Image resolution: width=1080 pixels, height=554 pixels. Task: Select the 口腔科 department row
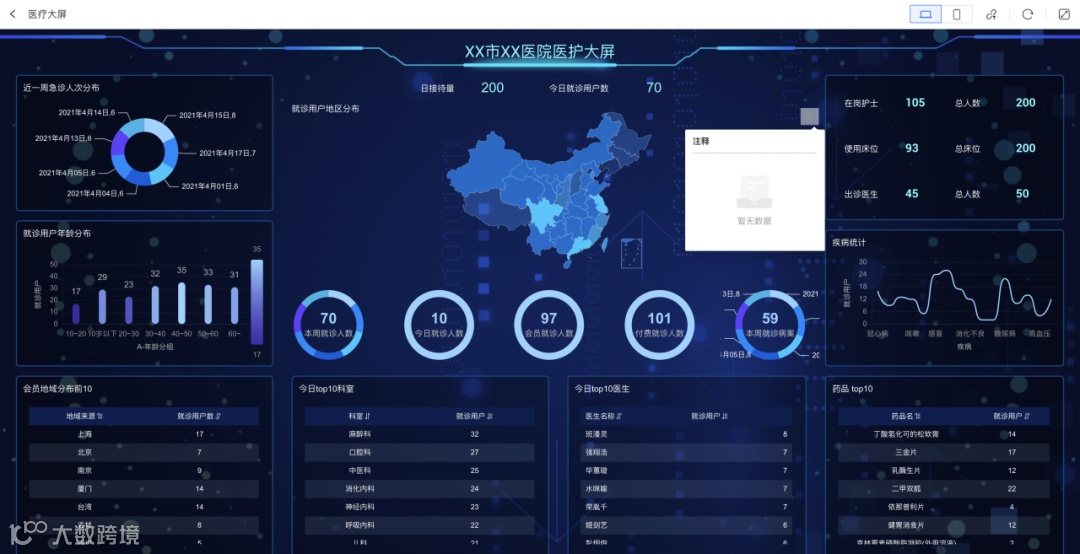pyautogui.click(x=419, y=452)
